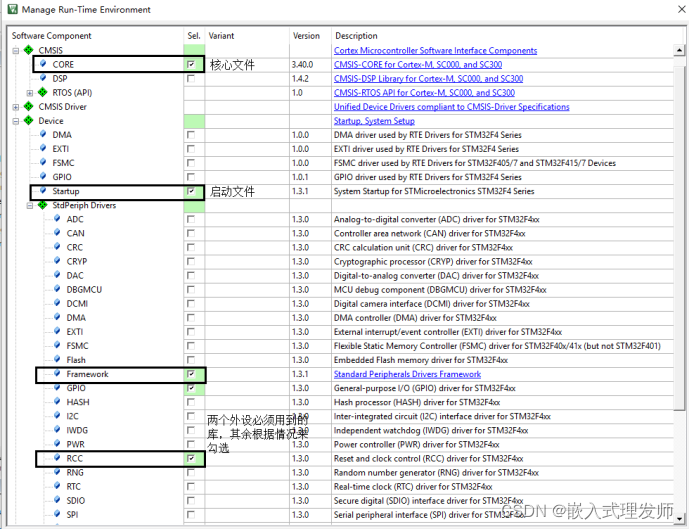Open the CMSIS-RTOS API link
Viewport: 689px width, 529px height.
pos(424,93)
